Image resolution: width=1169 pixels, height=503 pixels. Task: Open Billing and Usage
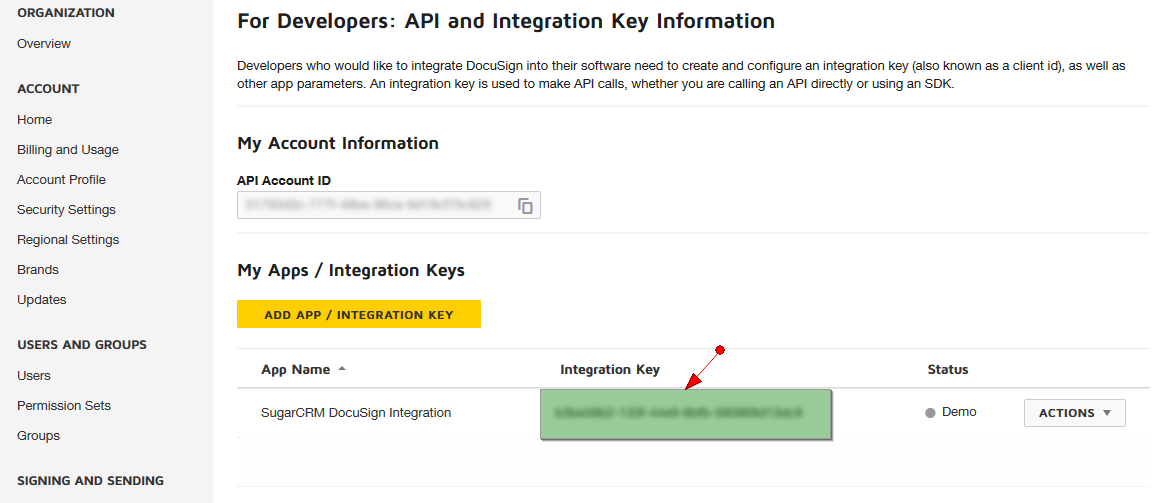[68, 150]
